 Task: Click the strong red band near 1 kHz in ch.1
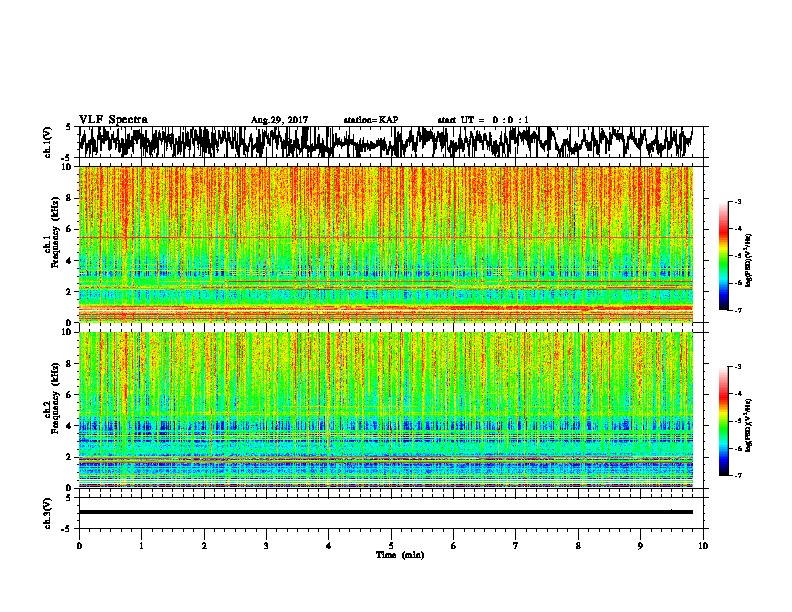386,308
